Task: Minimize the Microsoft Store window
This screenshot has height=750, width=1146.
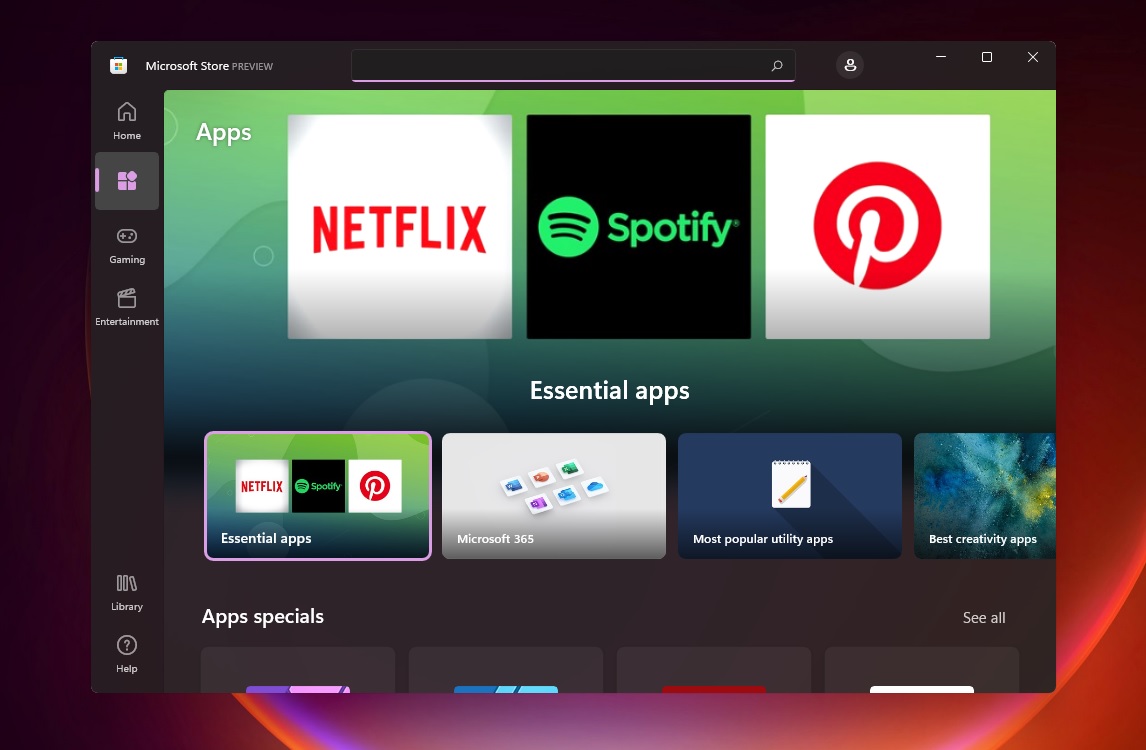Action: (941, 57)
